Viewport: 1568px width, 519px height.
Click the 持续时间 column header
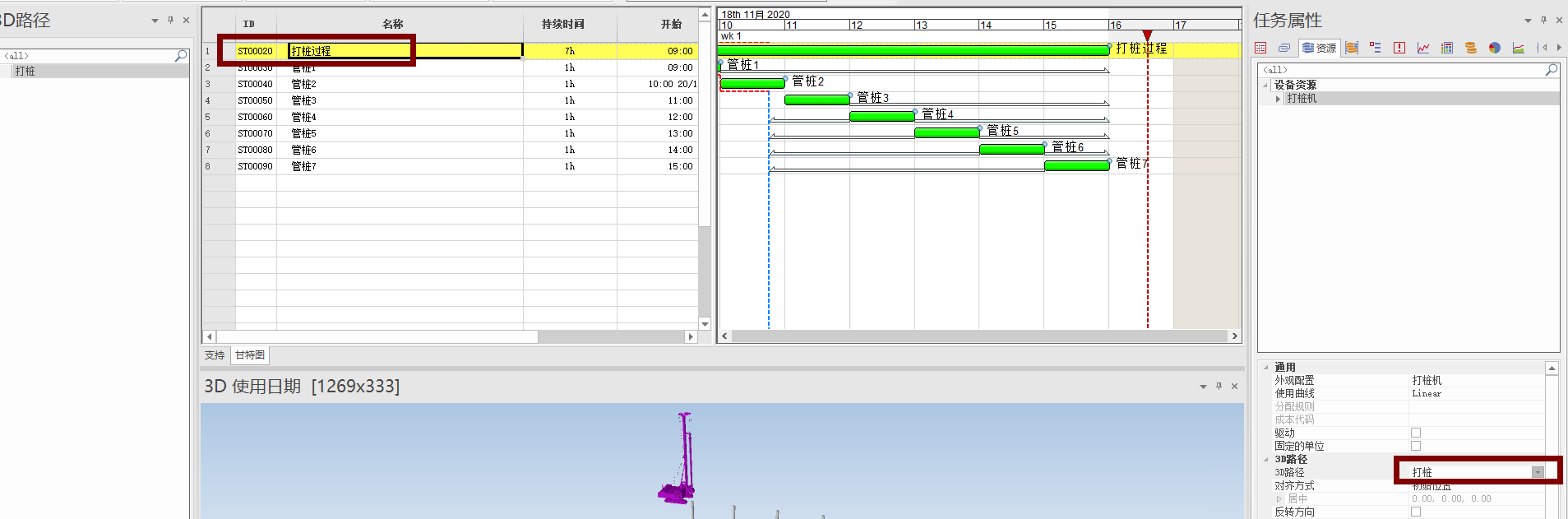(x=563, y=25)
